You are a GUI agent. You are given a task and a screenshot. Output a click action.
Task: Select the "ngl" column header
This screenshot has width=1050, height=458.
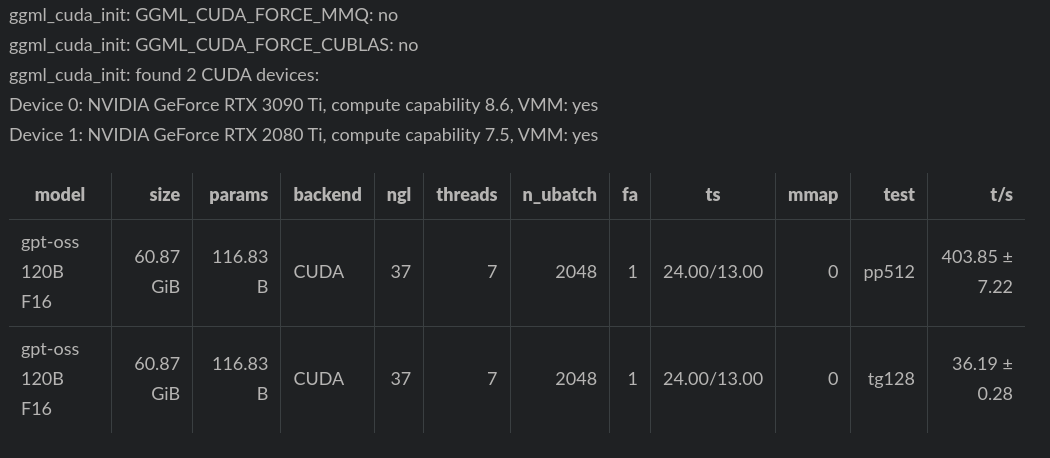coord(399,195)
